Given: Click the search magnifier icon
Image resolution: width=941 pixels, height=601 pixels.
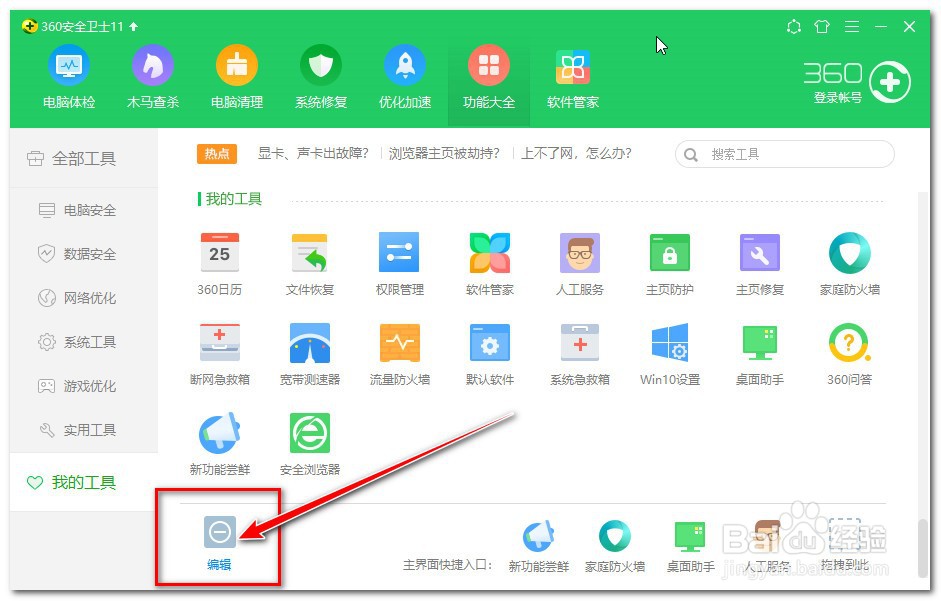Looking at the screenshot, I should [691, 155].
